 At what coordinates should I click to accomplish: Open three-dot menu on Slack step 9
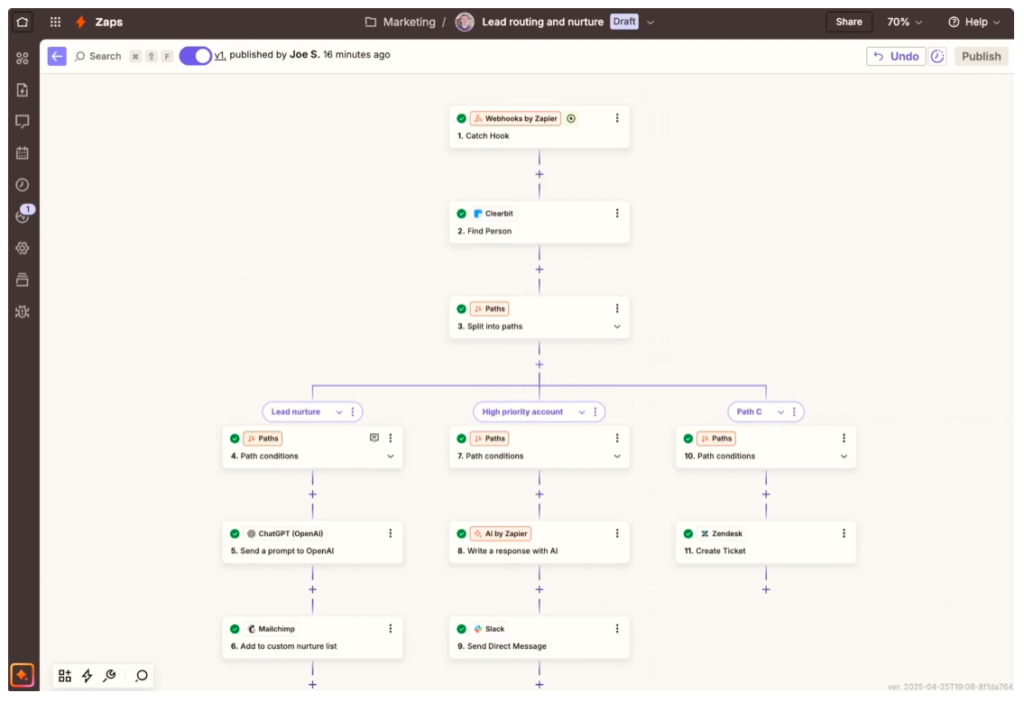click(x=617, y=629)
